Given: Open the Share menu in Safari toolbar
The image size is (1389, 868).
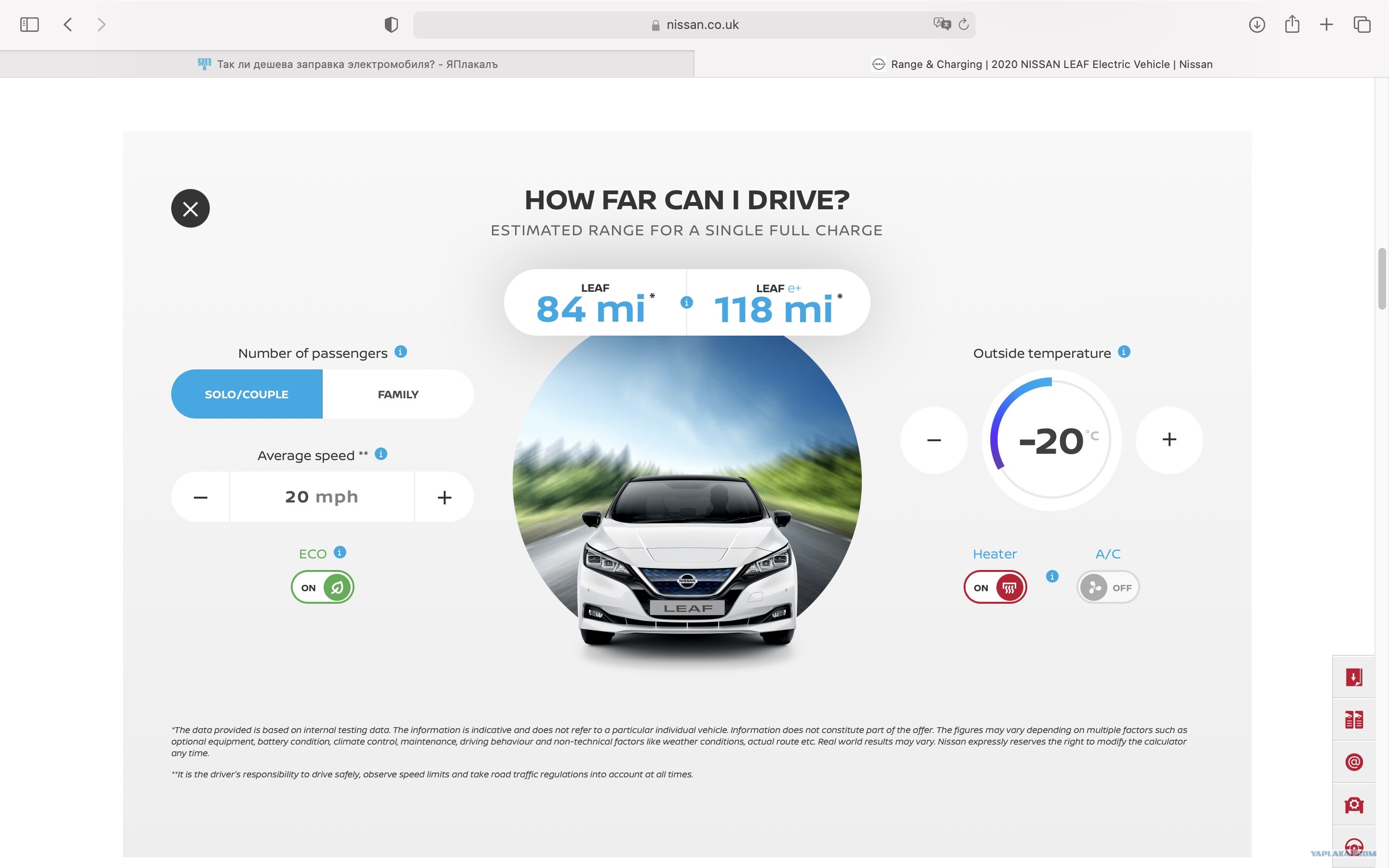Looking at the screenshot, I should (1292, 24).
